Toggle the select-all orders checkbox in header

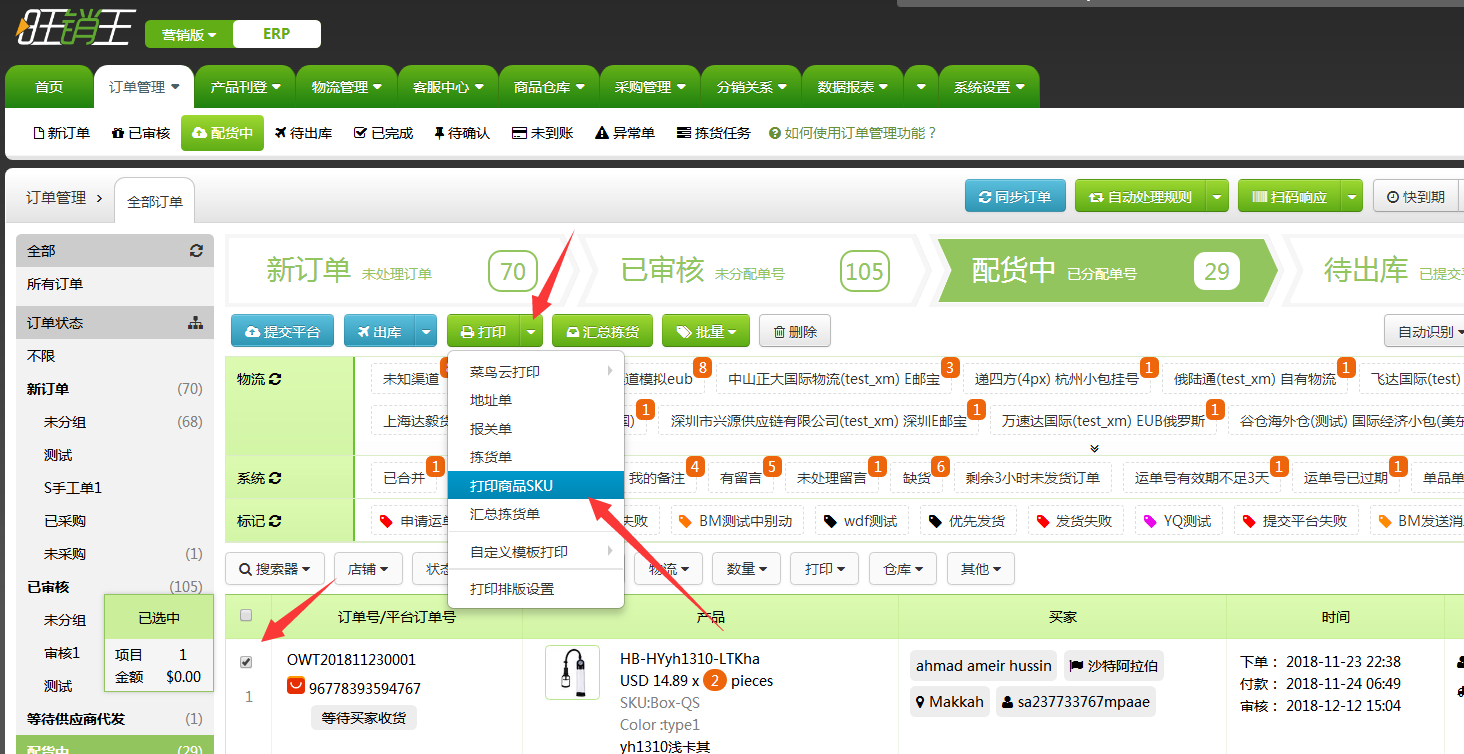(x=246, y=616)
